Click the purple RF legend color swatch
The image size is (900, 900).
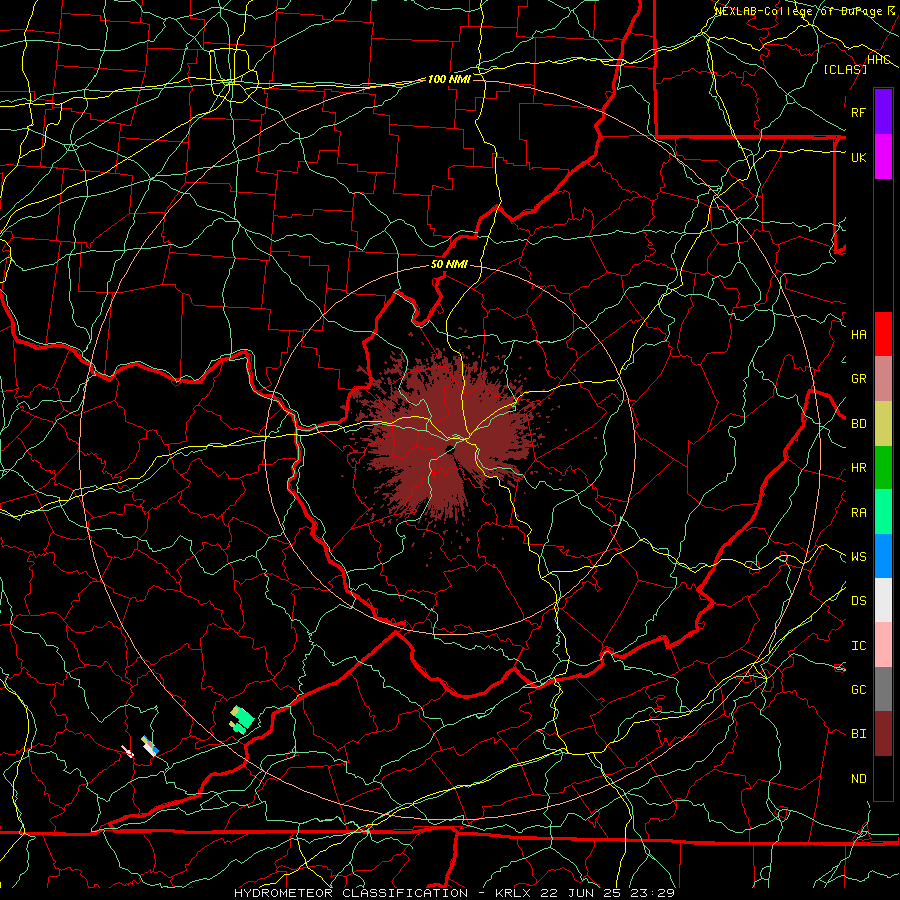tap(883, 112)
